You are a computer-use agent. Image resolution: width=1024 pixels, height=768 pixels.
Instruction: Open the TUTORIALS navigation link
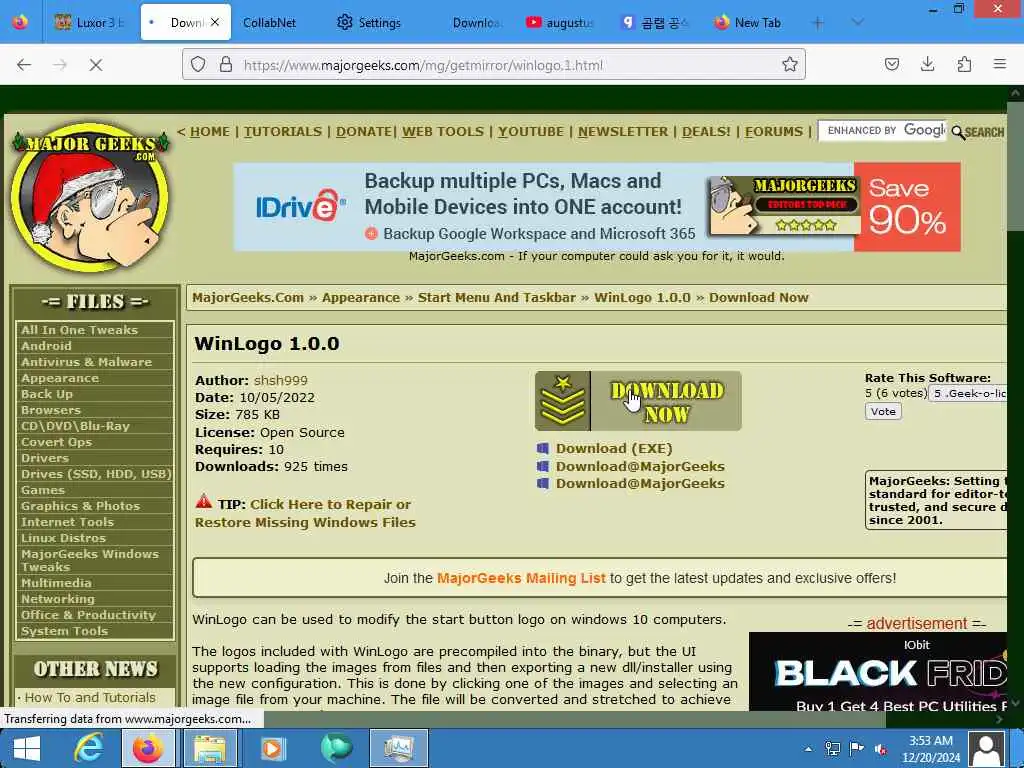[283, 131]
